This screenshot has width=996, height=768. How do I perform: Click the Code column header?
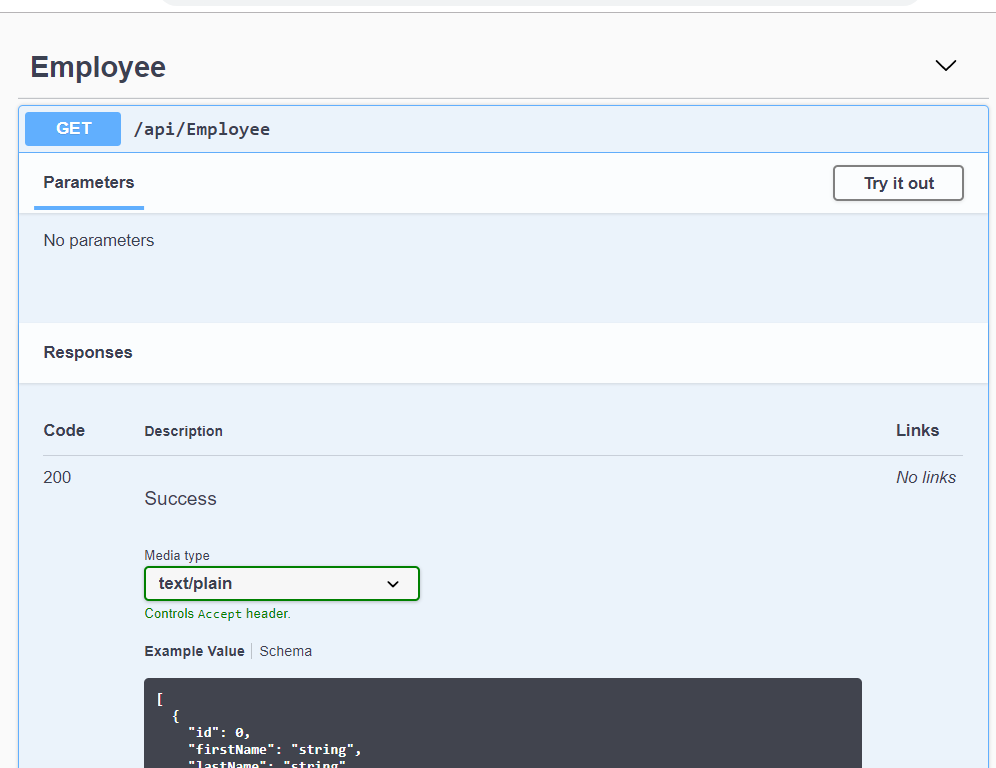coord(64,431)
